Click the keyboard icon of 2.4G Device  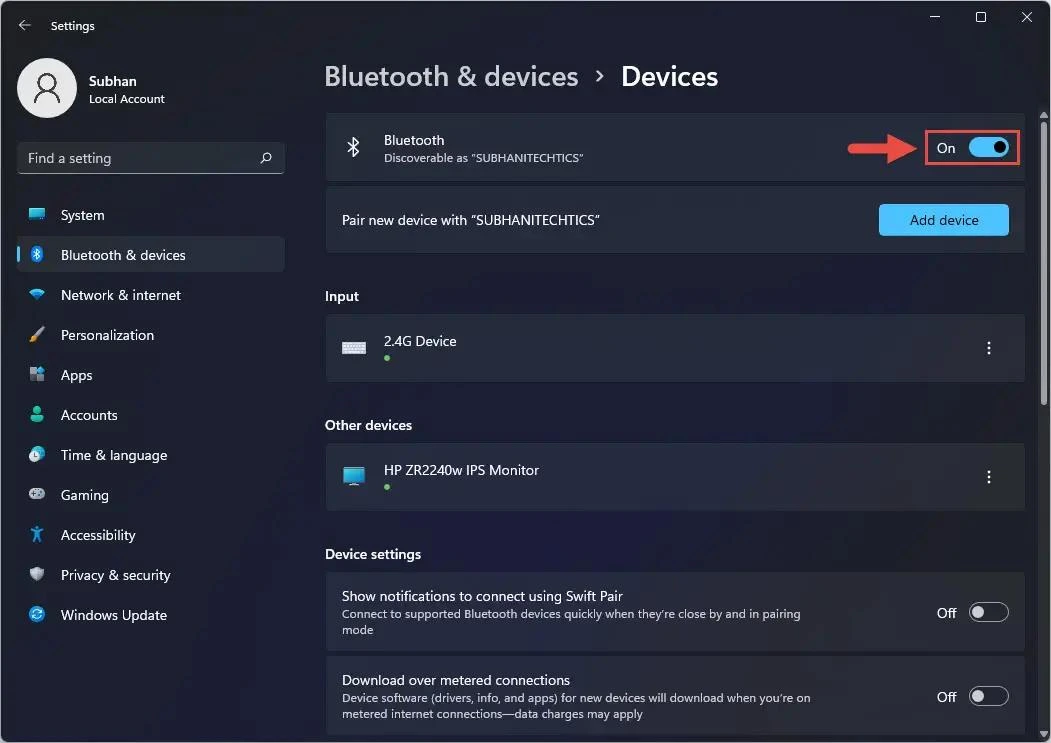pyautogui.click(x=354, y=348)
